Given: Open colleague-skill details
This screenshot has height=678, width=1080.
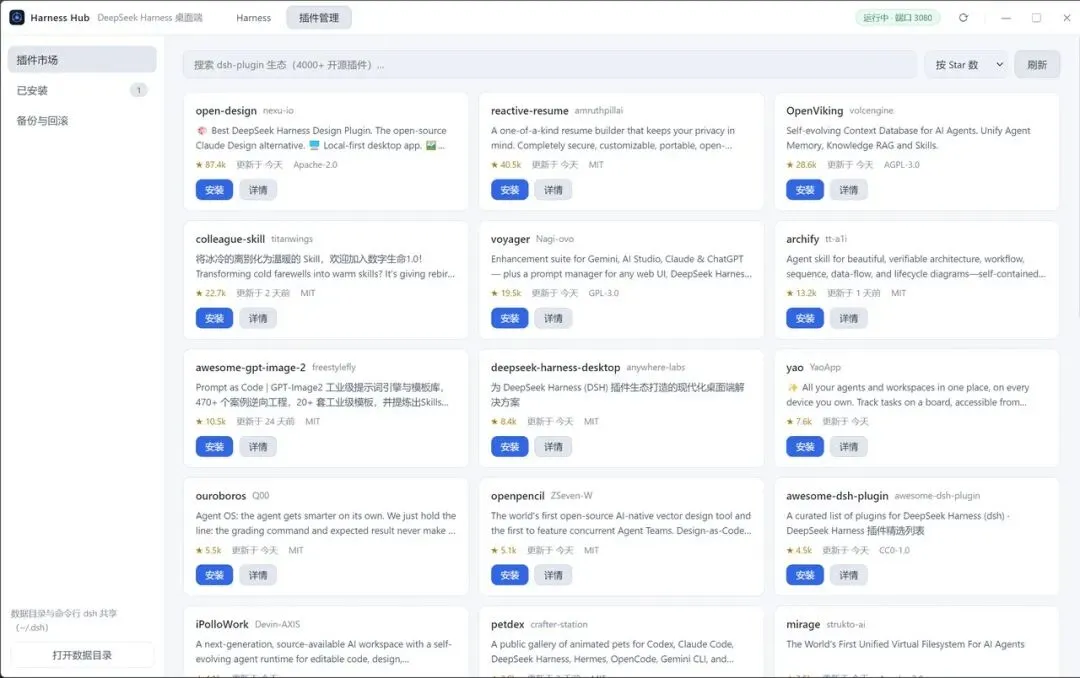Looking at the screenshot, I should 258,318.
